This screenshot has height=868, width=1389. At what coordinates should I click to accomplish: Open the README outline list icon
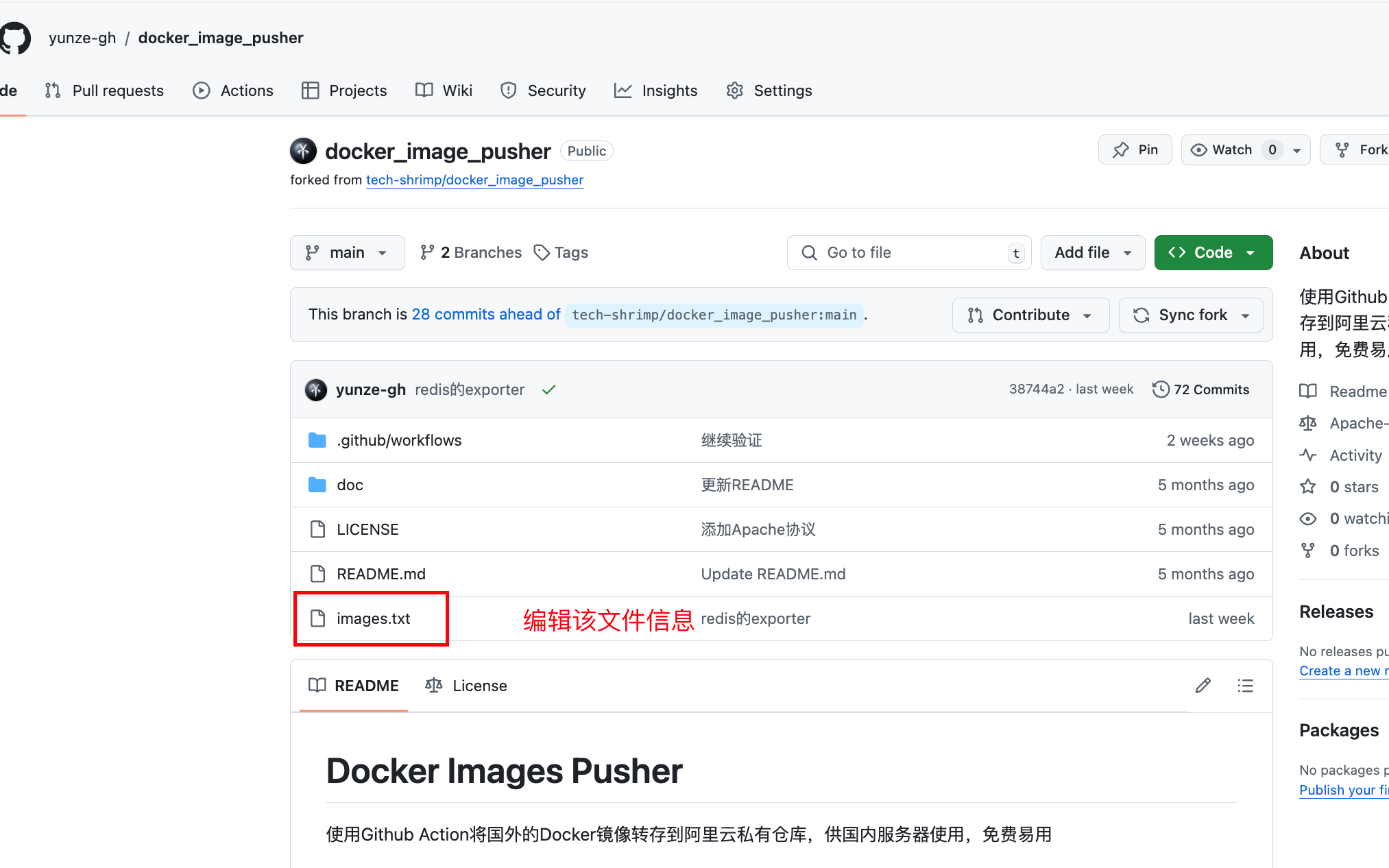[1246, 686]
